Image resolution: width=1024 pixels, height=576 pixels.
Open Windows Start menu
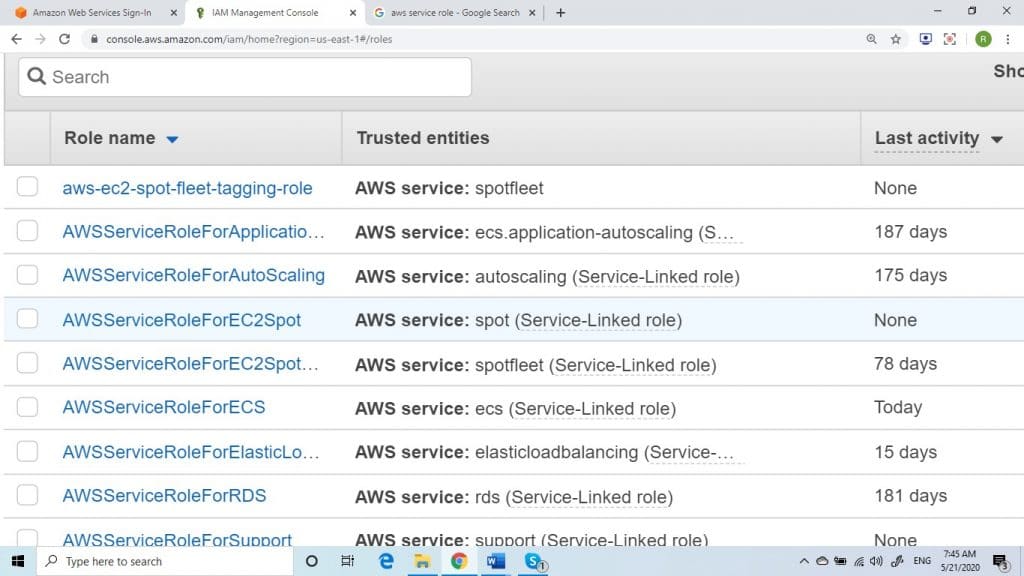coord(18,561)
